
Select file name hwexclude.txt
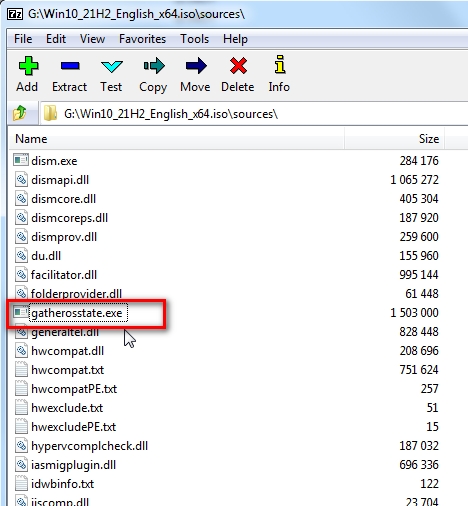tap(67, 408)
